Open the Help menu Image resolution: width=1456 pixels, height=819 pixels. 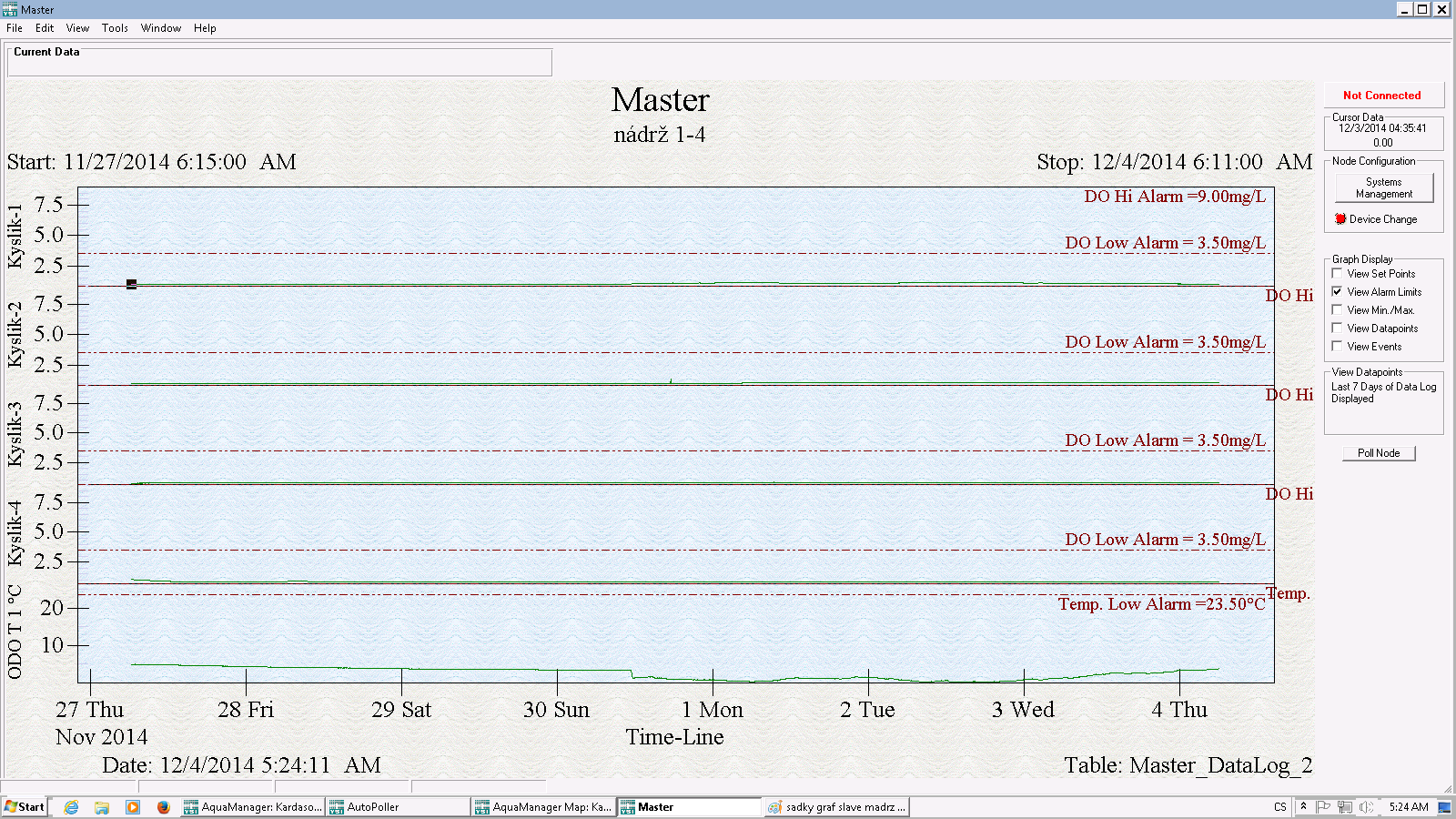tap(205, 28)
